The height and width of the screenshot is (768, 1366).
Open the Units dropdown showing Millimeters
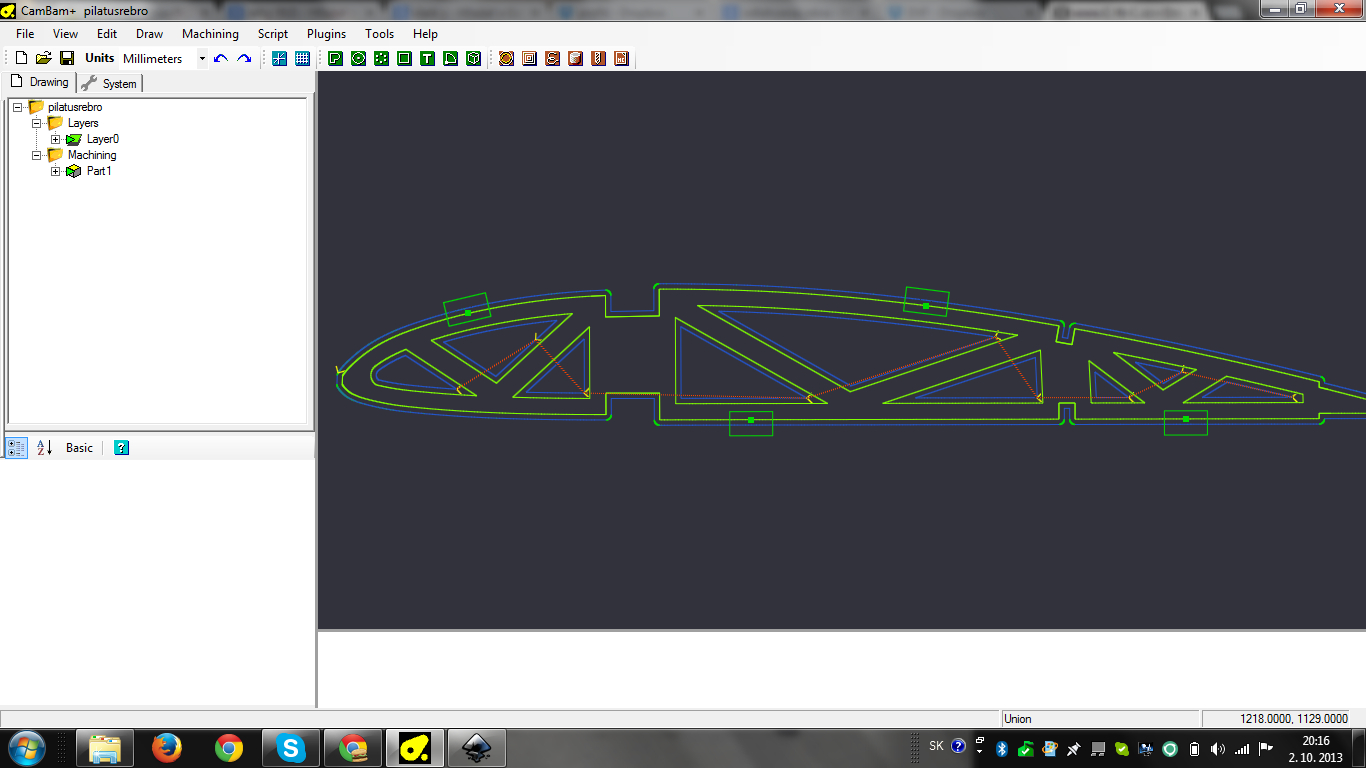click(164, 58)
